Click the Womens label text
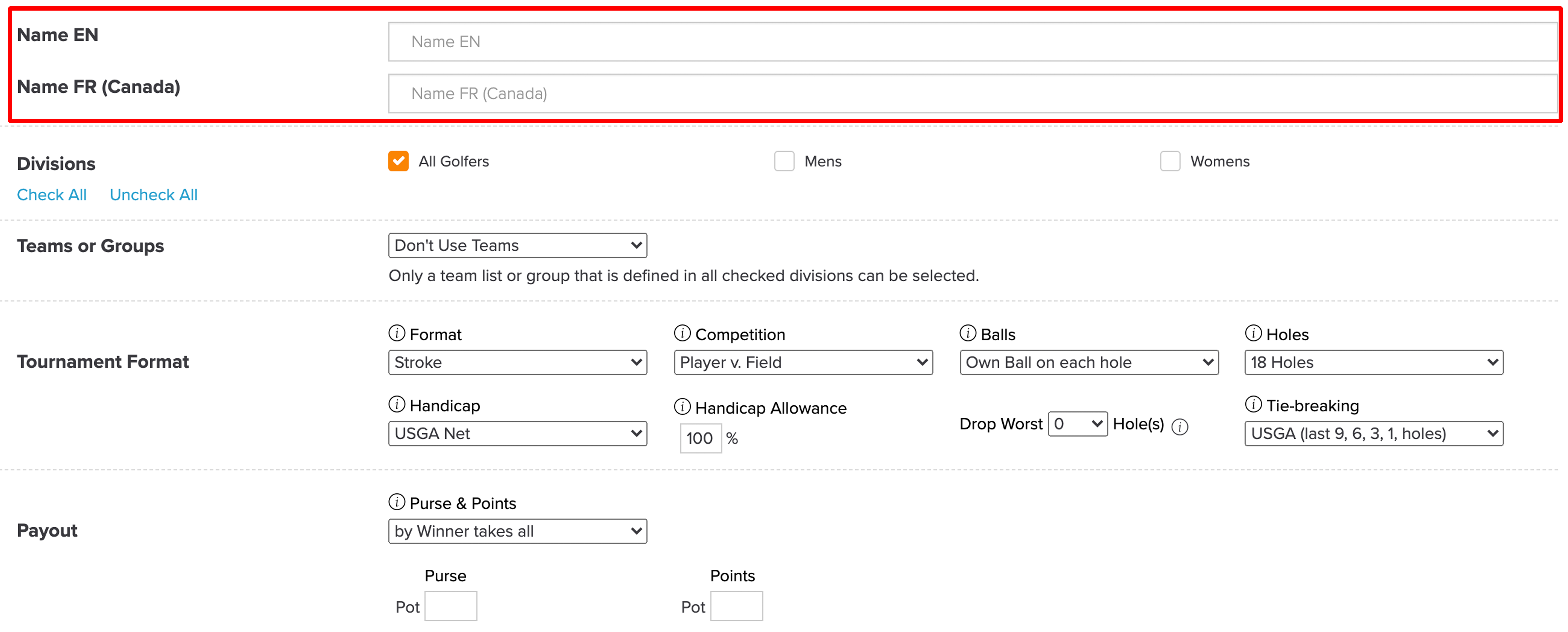Viewport: 1568px width, 632px height. click(1220, 161)
